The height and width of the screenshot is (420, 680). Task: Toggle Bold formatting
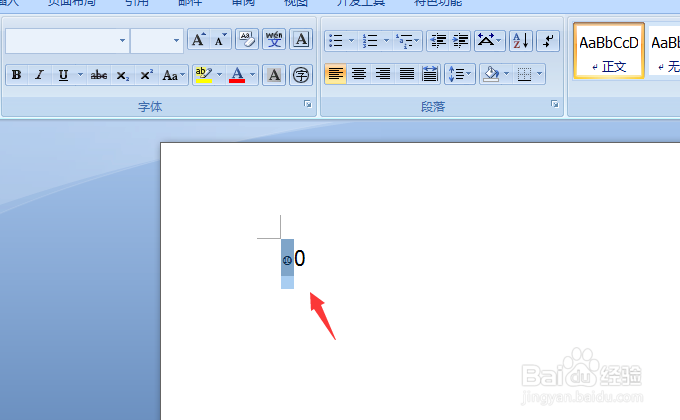point(16,75)
